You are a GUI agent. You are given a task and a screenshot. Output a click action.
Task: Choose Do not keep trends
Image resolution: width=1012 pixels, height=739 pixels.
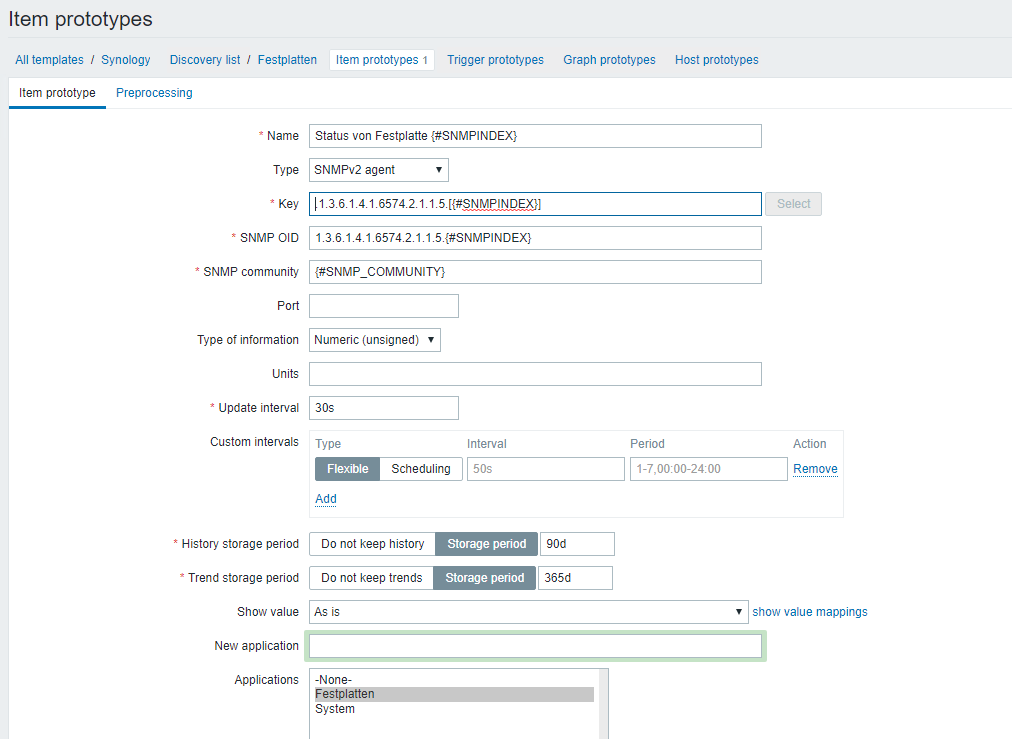pos(371,578)
